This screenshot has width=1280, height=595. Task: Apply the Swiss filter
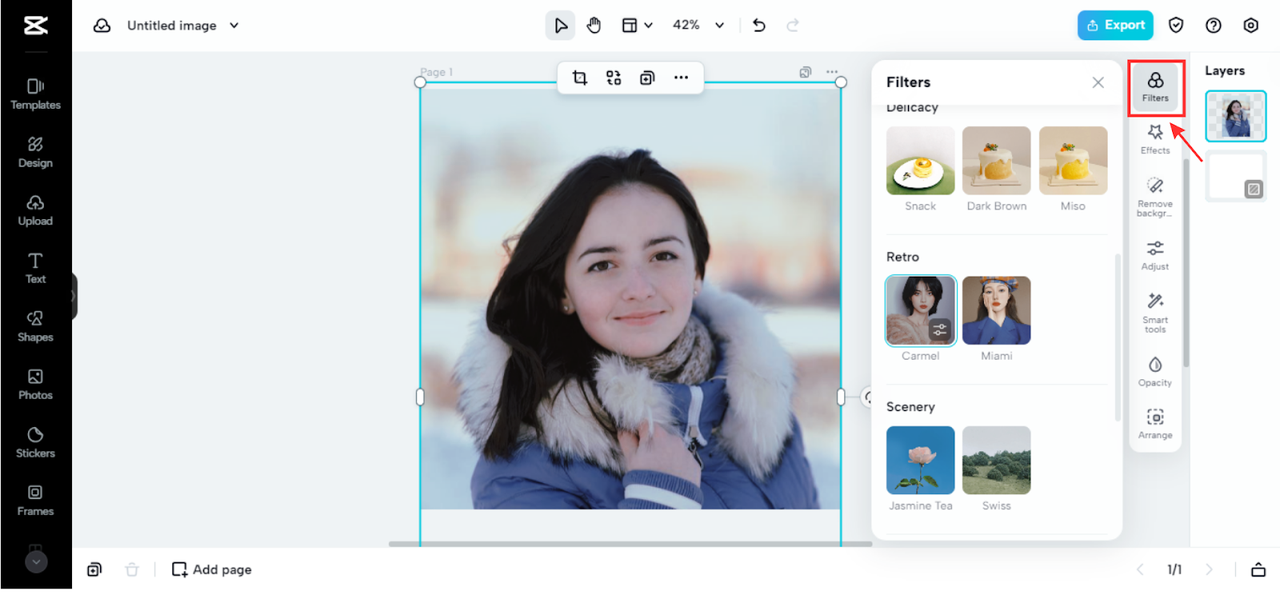pyautogui.click(x=997, y=460)
